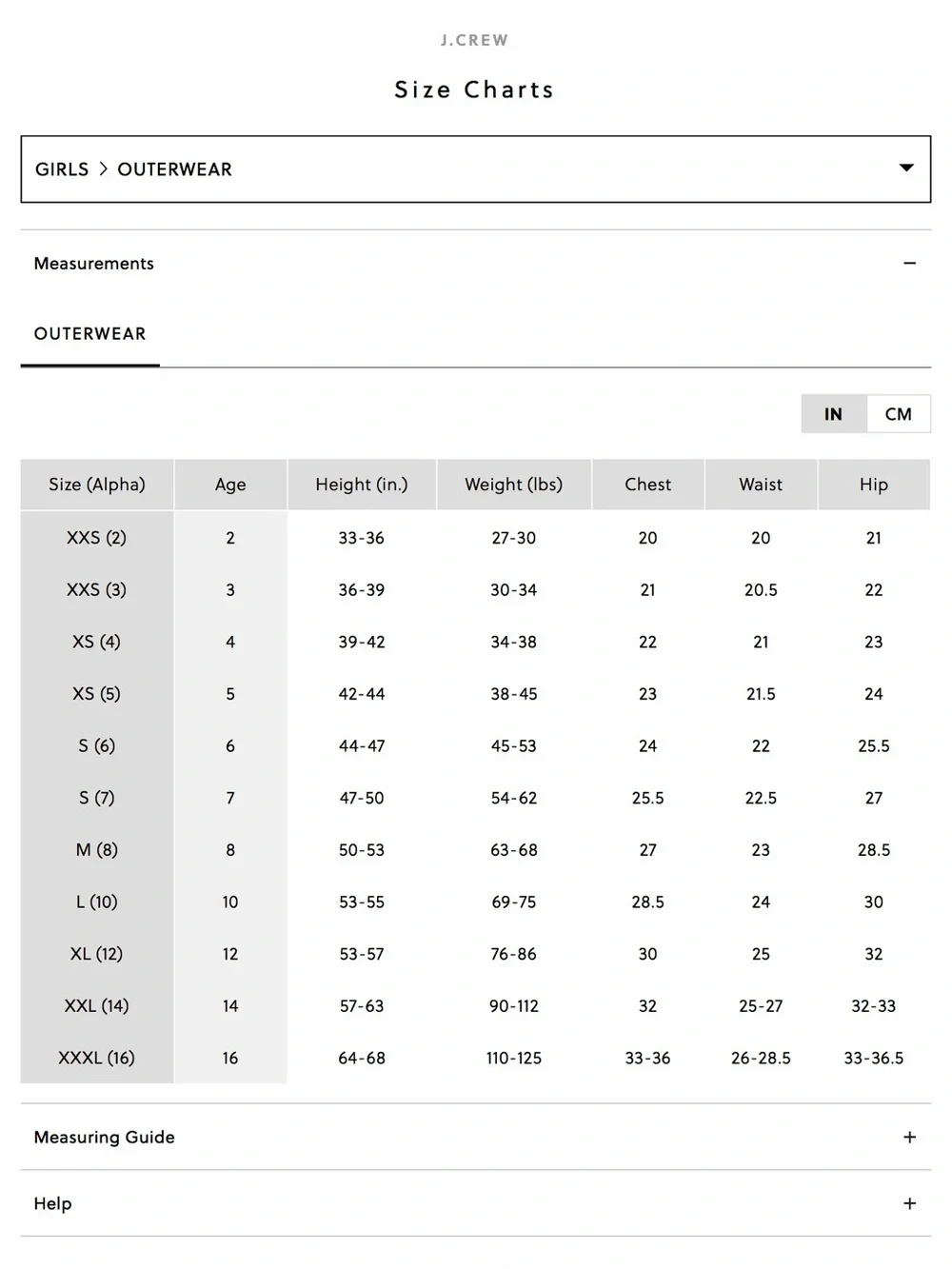
Task: Collapse the Measurements section minus icon
Action: point(909,263)
